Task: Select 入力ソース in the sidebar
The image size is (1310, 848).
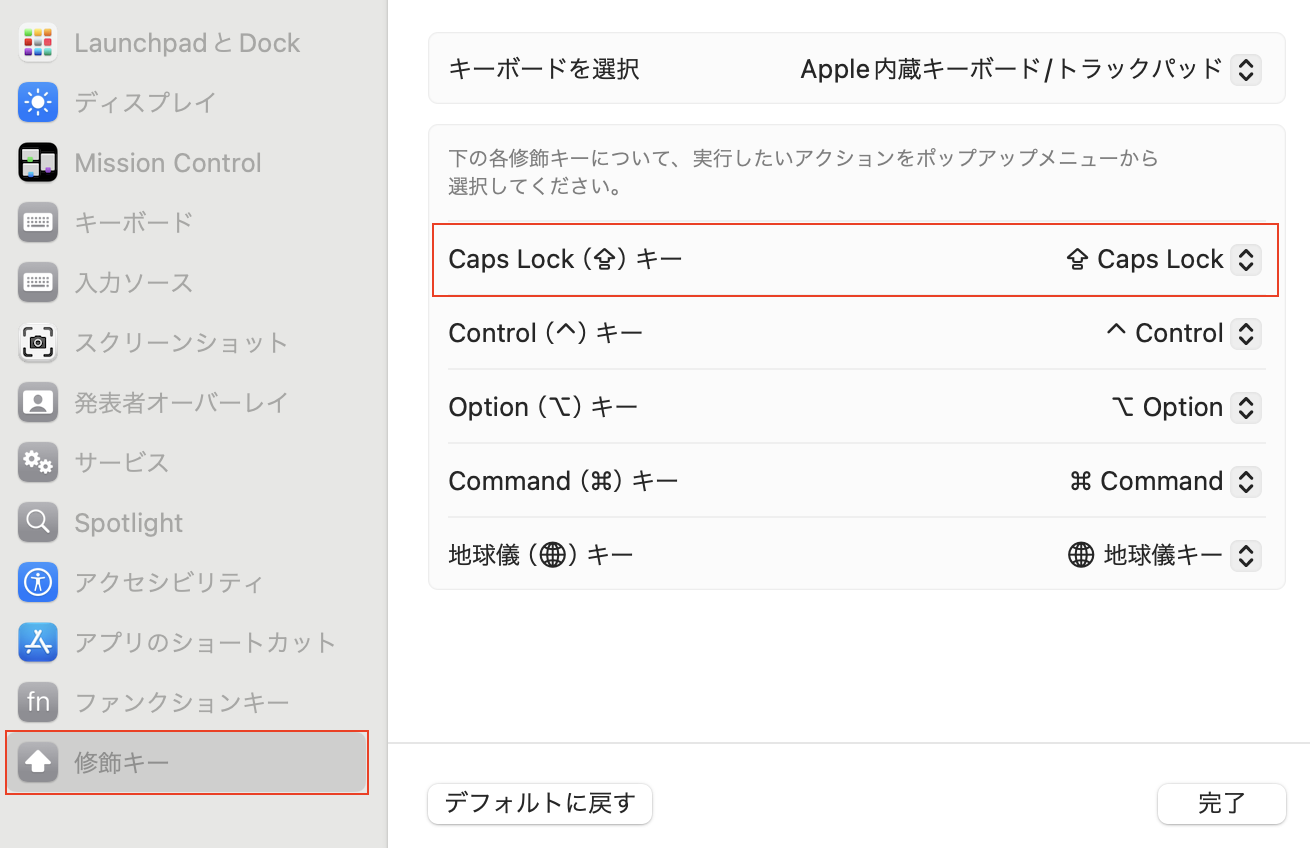Action: point(133,282)
